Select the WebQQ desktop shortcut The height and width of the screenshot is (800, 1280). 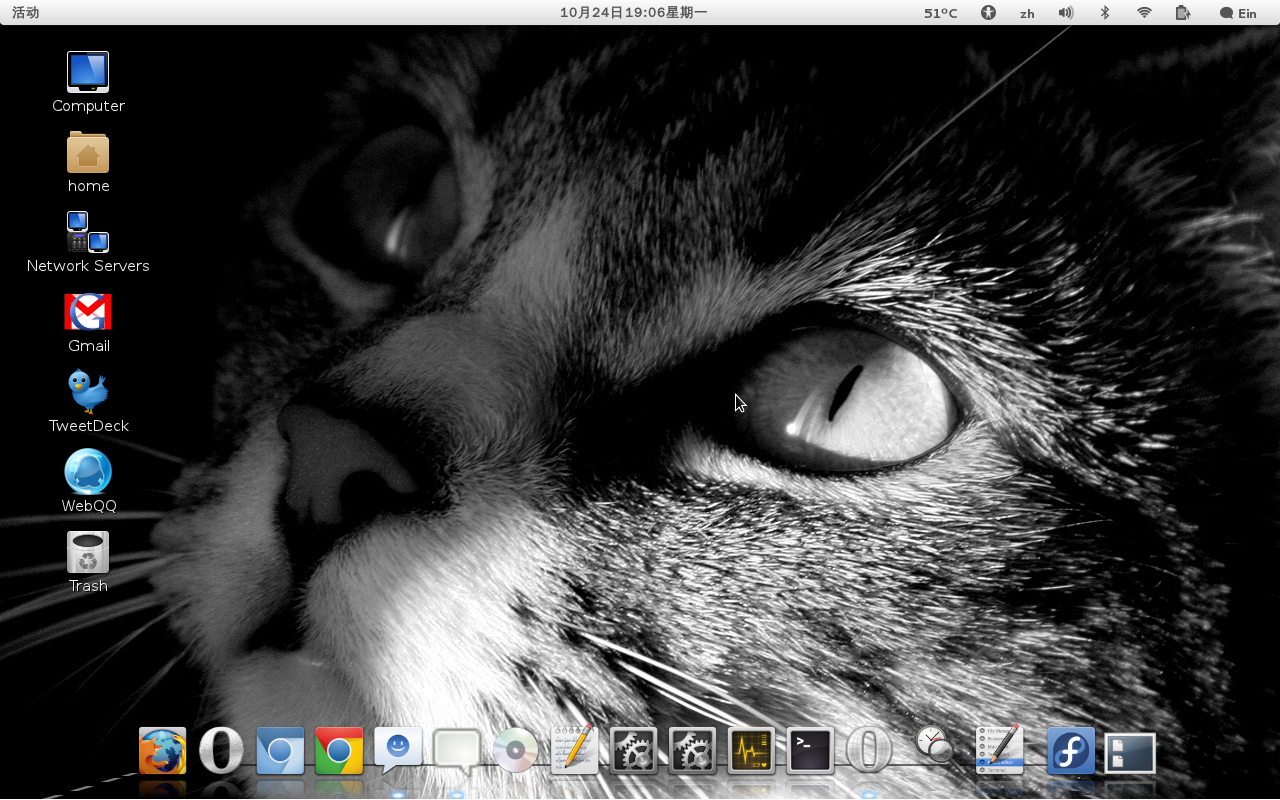pos(88,482)
